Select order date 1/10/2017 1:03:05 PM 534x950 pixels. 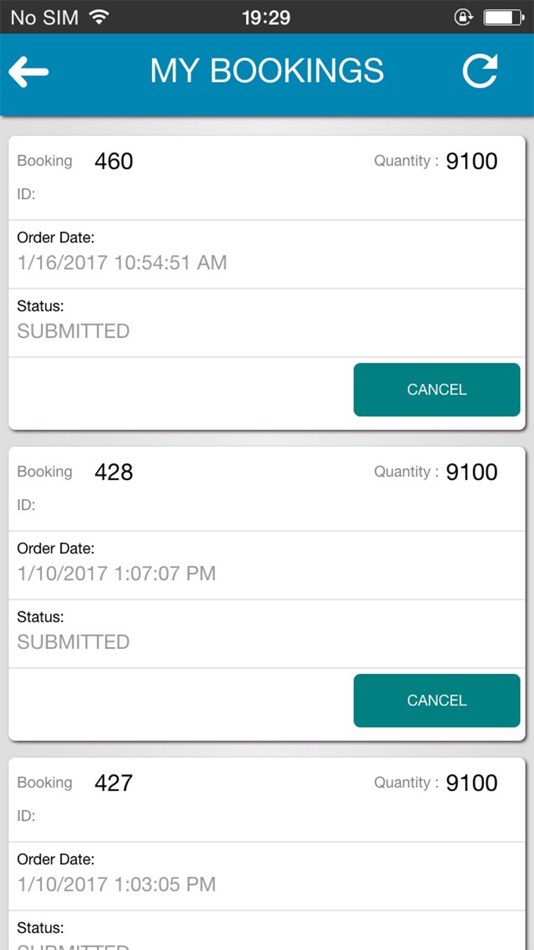tap(116, 884)
